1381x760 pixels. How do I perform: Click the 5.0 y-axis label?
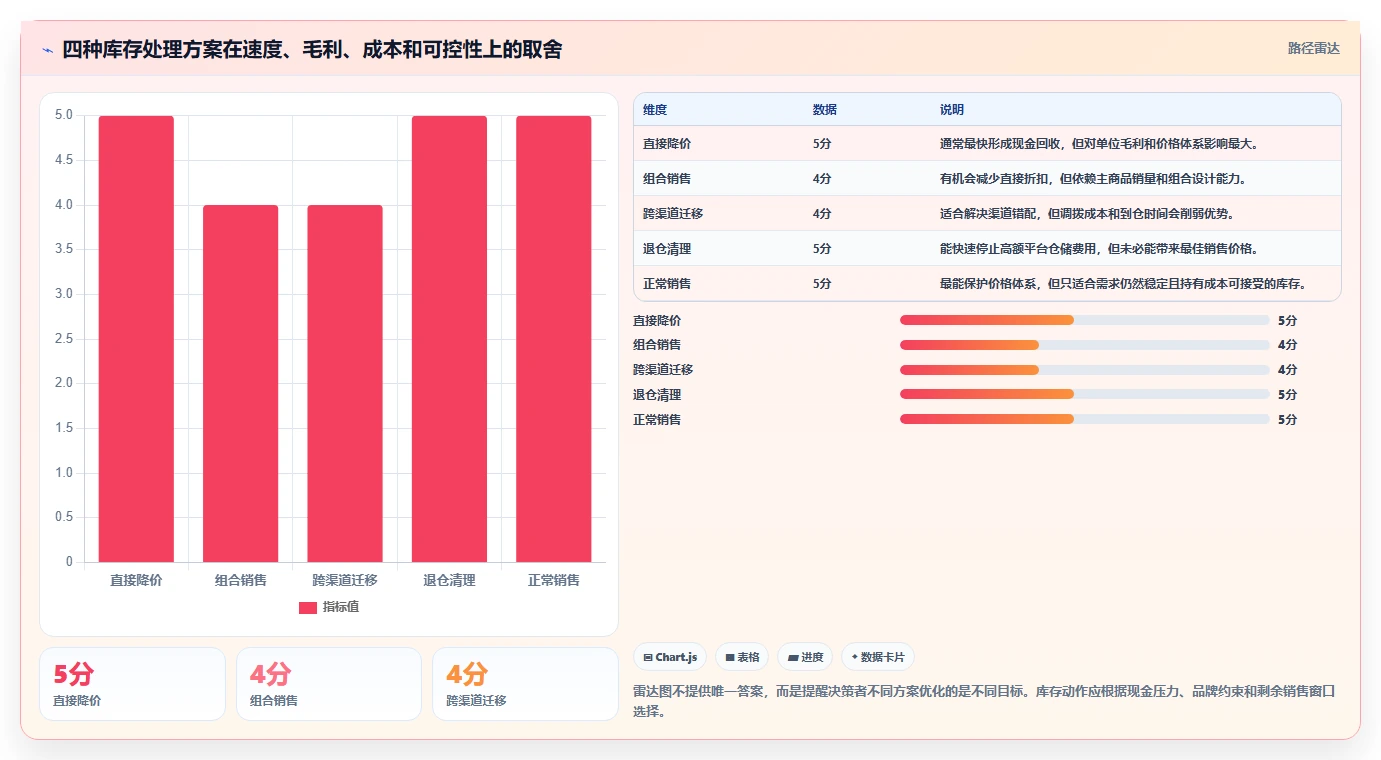tap(64, 115)
